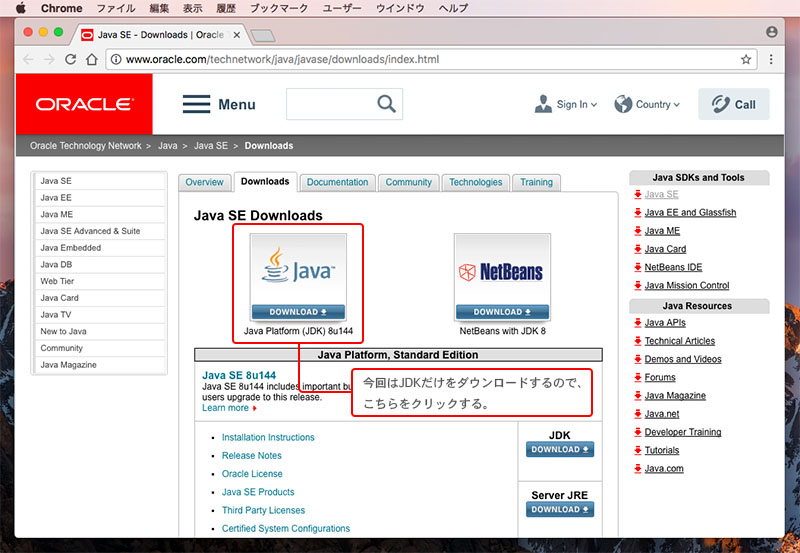Open the Chrome application menu

click(61, 8)
